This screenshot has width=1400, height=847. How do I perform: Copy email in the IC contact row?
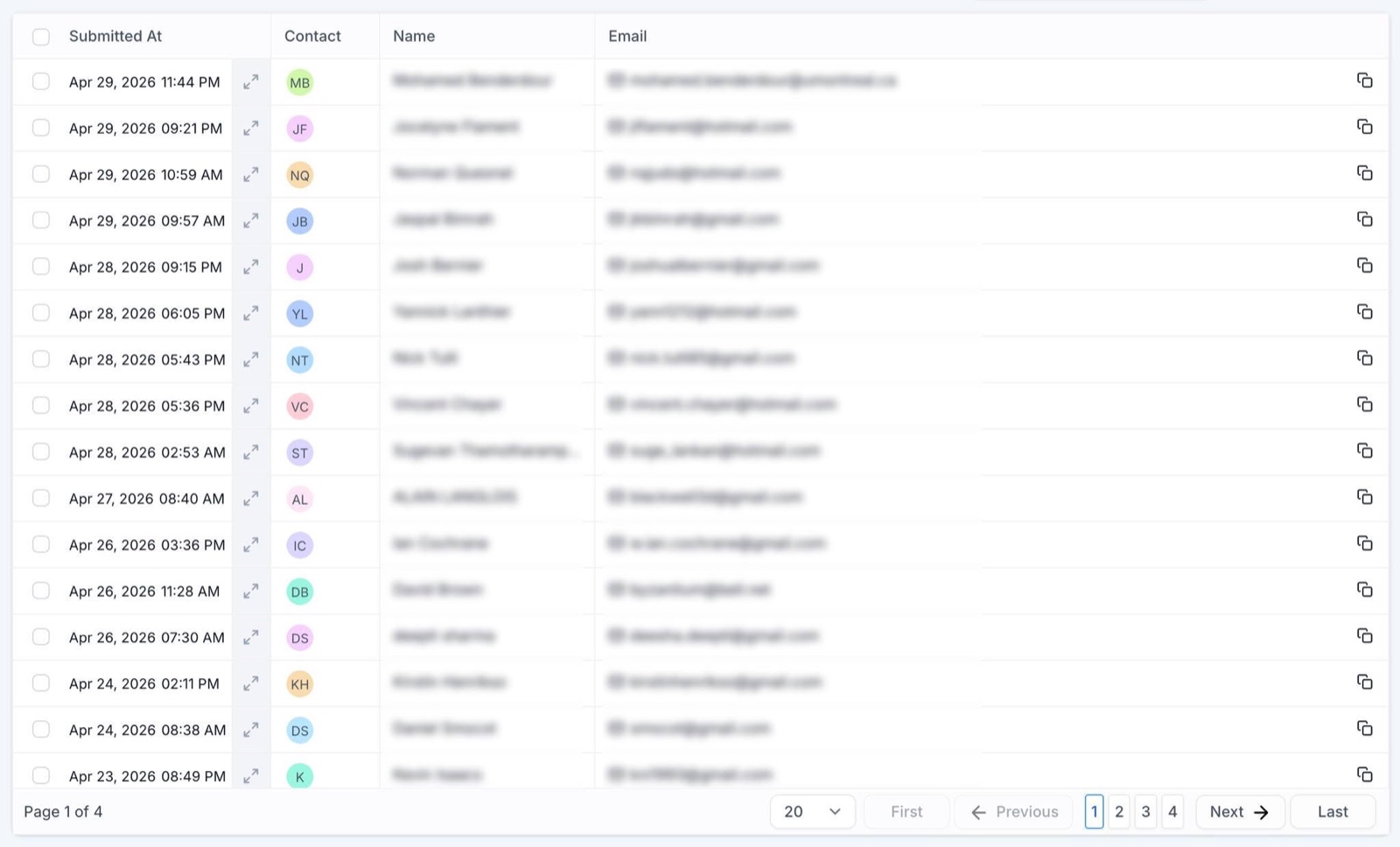pos(1365,543)
